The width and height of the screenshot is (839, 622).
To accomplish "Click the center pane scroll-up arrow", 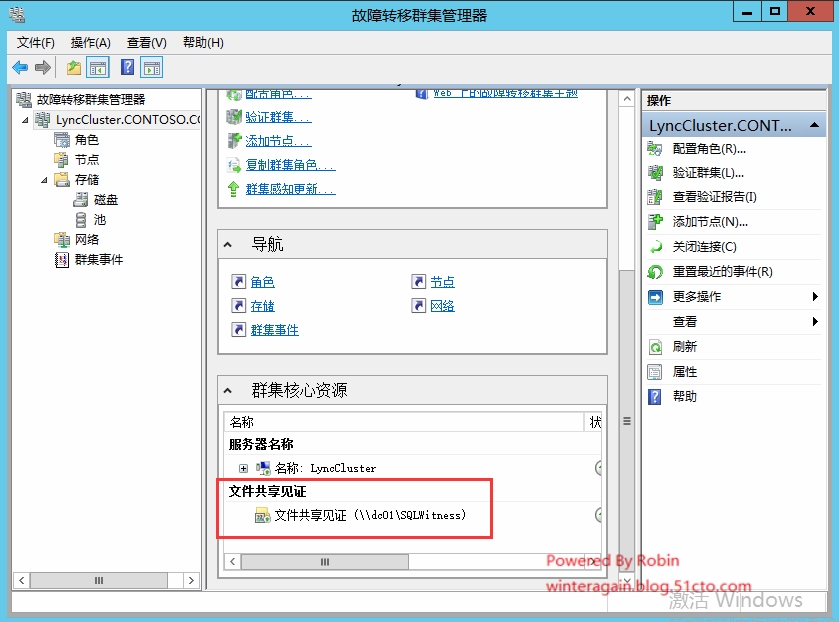I will pyautogui.click(x=627, y=99).
